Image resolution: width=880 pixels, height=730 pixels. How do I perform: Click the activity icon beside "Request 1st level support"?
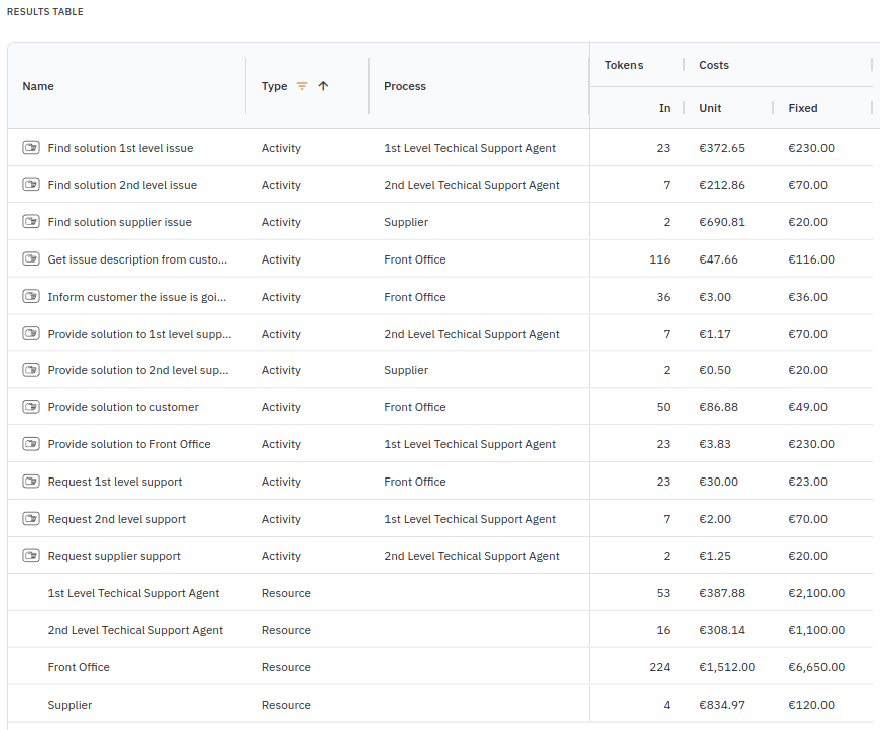coord(30,481)
